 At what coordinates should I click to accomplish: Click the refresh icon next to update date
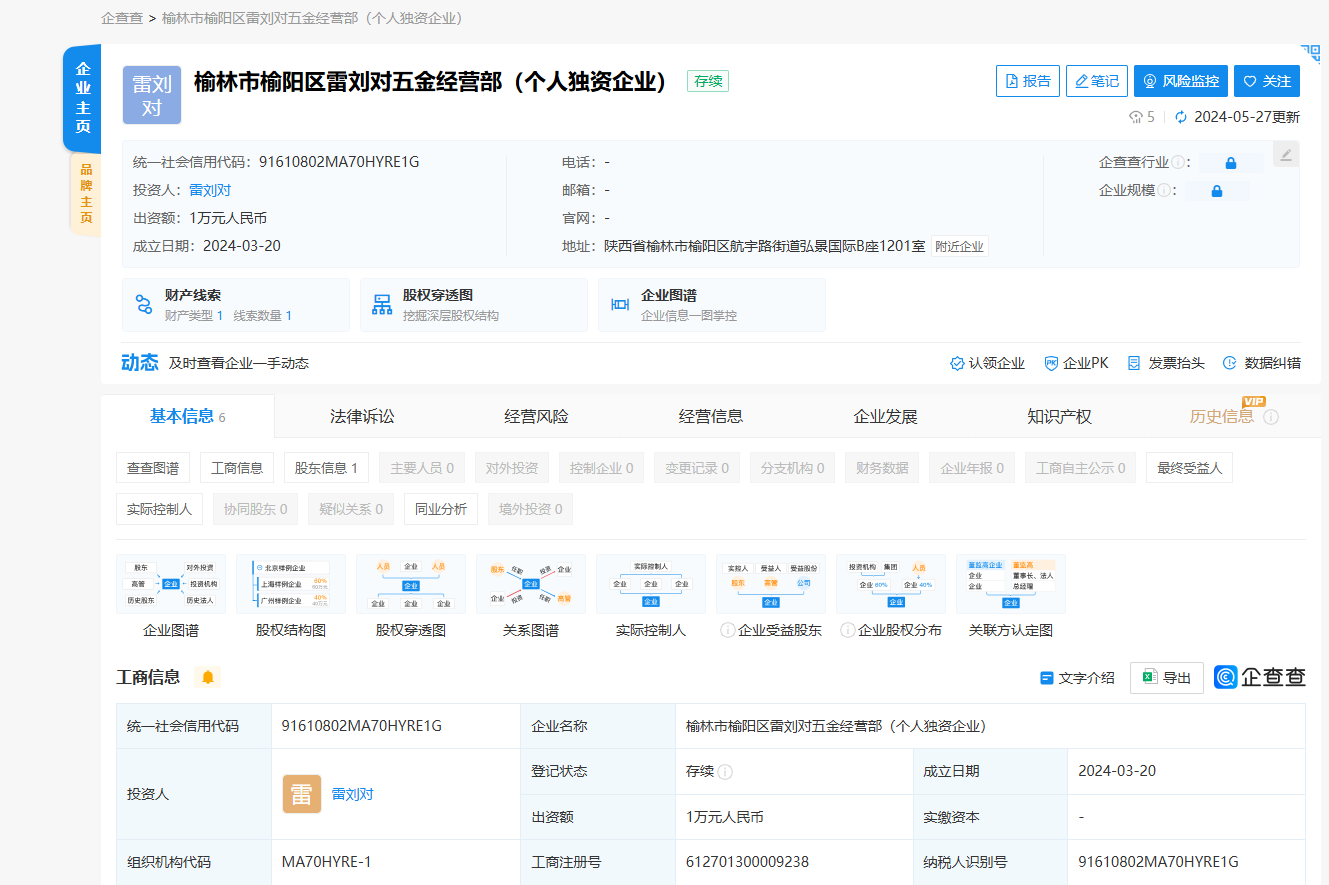point(1180,117)
